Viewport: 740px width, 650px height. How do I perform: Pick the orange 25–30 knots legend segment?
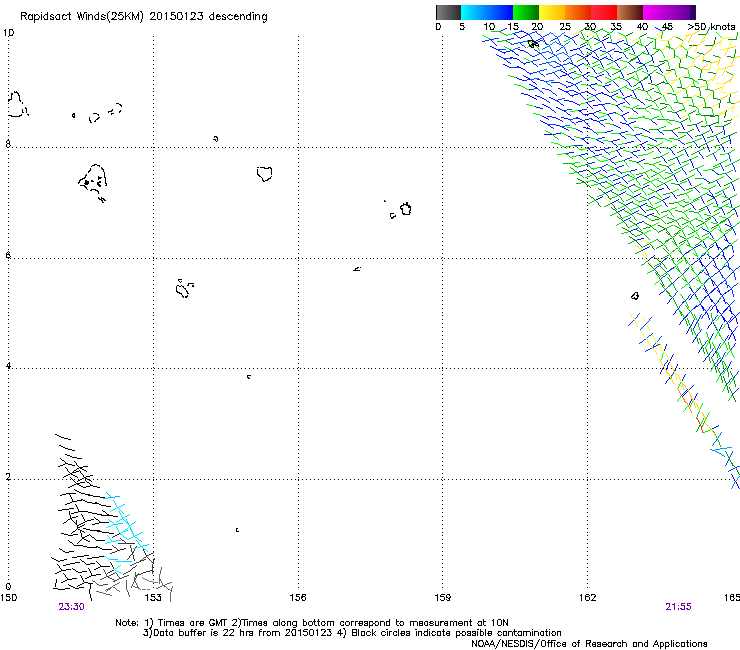click(578, 12)
